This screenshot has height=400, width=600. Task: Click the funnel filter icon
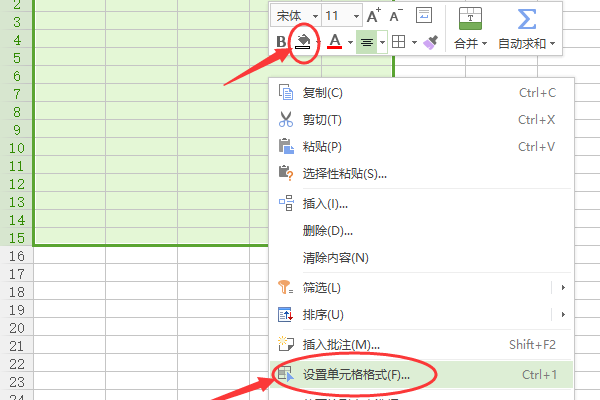click(x=285, y=287)
